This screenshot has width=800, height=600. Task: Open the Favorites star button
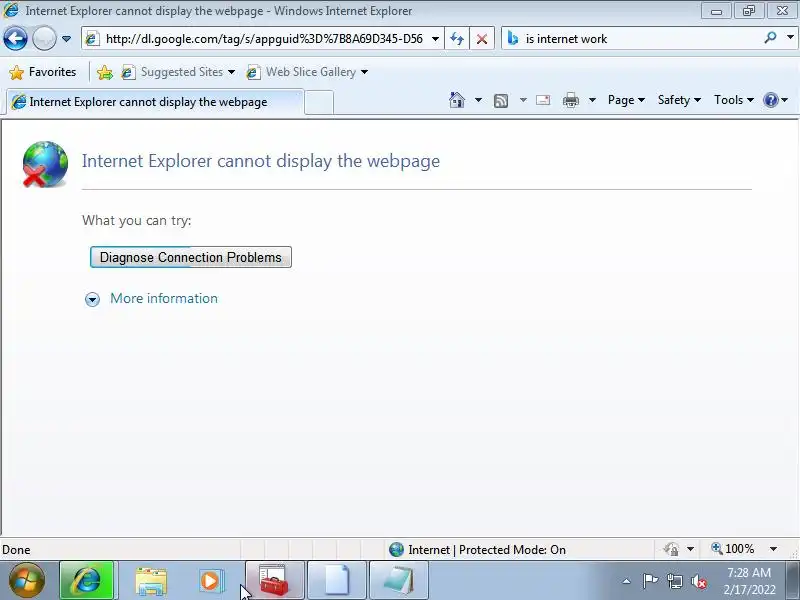pyautogui.click(x=43, y=72)
